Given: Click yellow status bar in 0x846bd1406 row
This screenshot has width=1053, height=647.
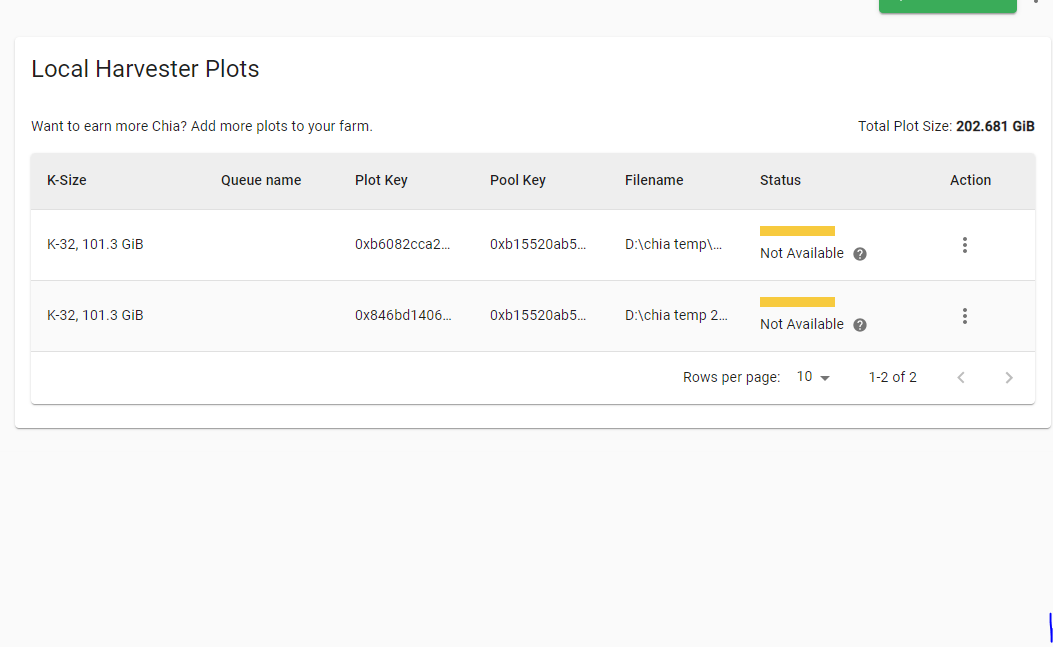Looking at the screenshot, I should (x=797, y=302).
